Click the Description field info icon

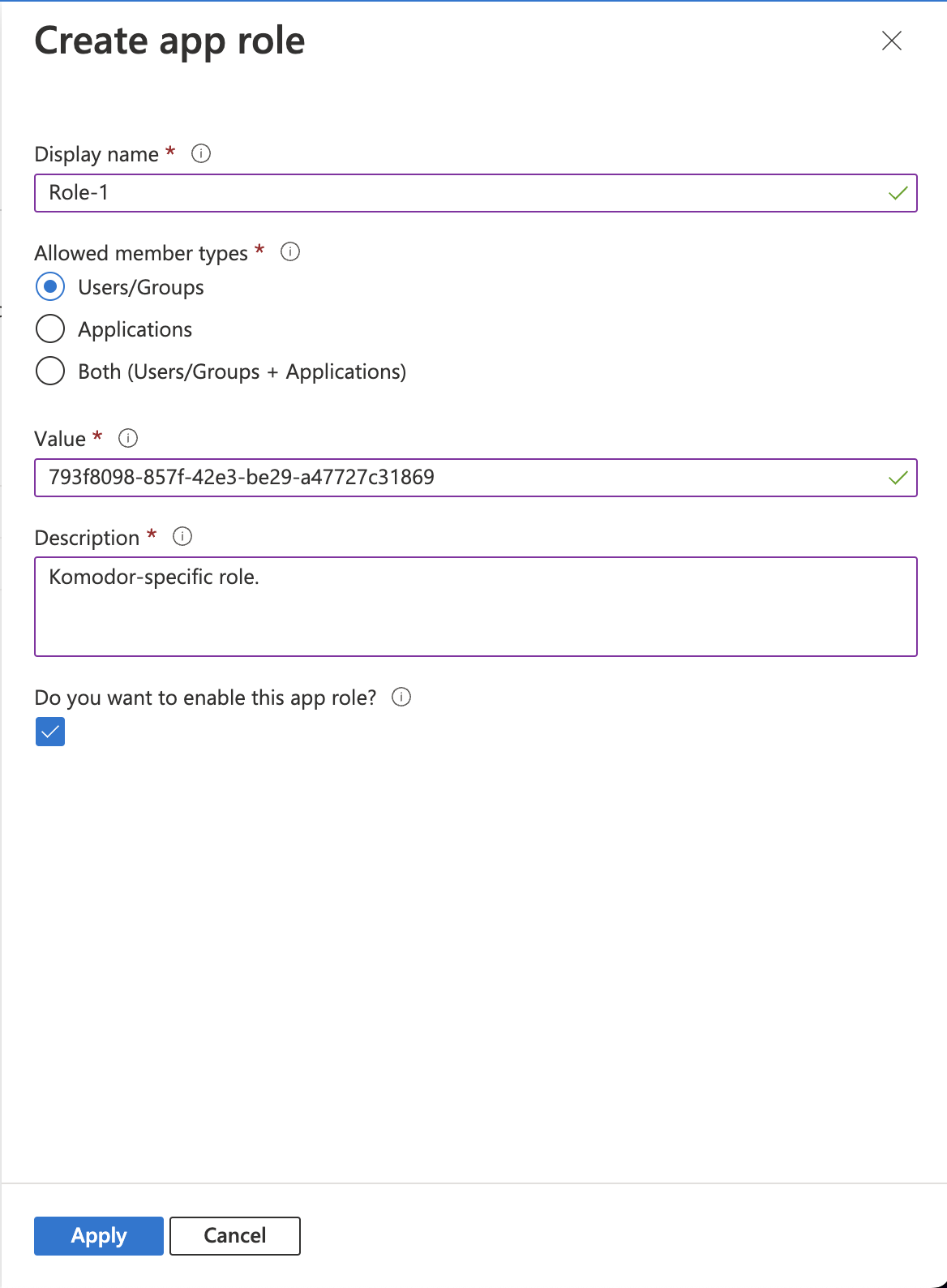182,536
